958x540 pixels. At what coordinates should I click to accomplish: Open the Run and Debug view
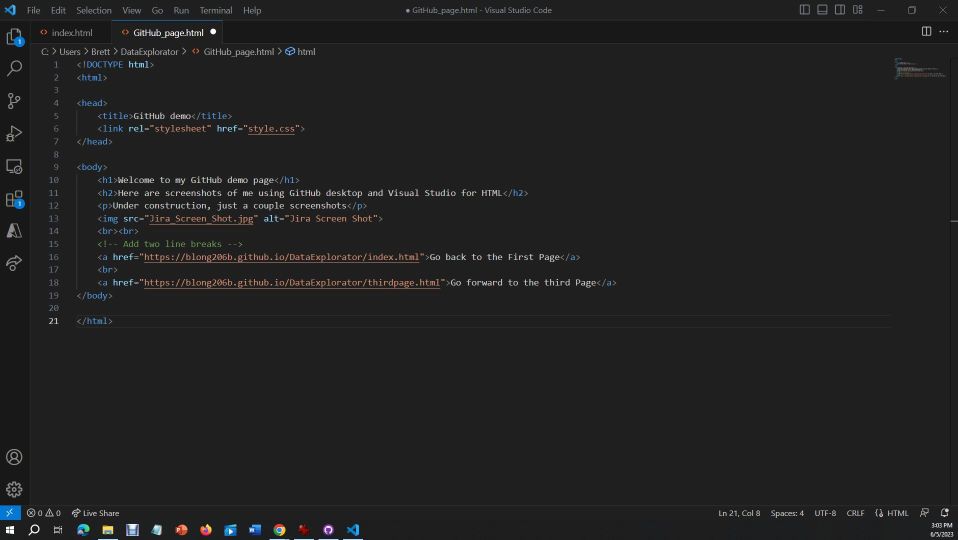pos(14,134)
